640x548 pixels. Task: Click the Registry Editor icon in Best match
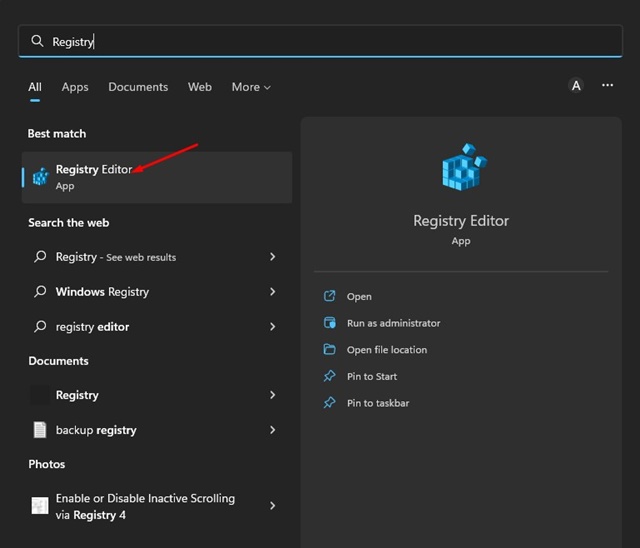point(40,177)
